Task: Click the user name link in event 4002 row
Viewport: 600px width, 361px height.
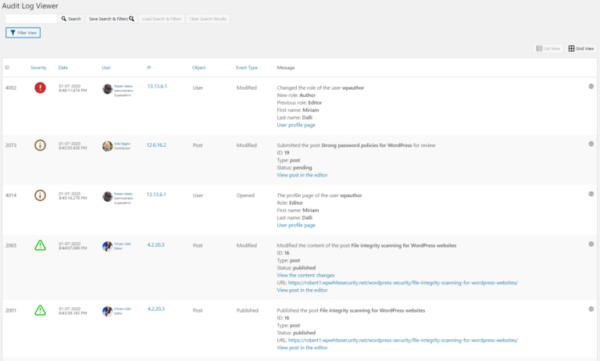Action: click(123, 86)
